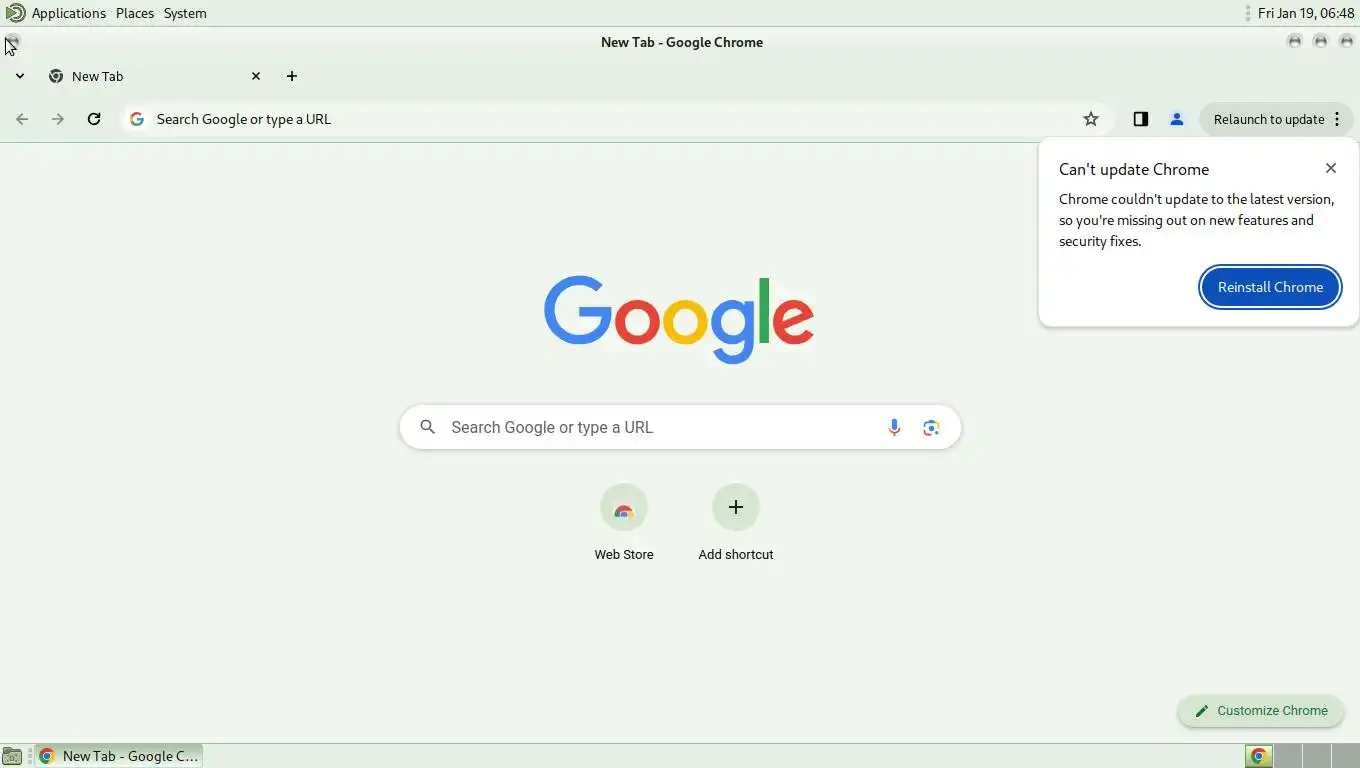Screen dimensions: 1360x768
Task: Open a new tab with plus button
Action: pyautogui.click(x=292, y=76)
